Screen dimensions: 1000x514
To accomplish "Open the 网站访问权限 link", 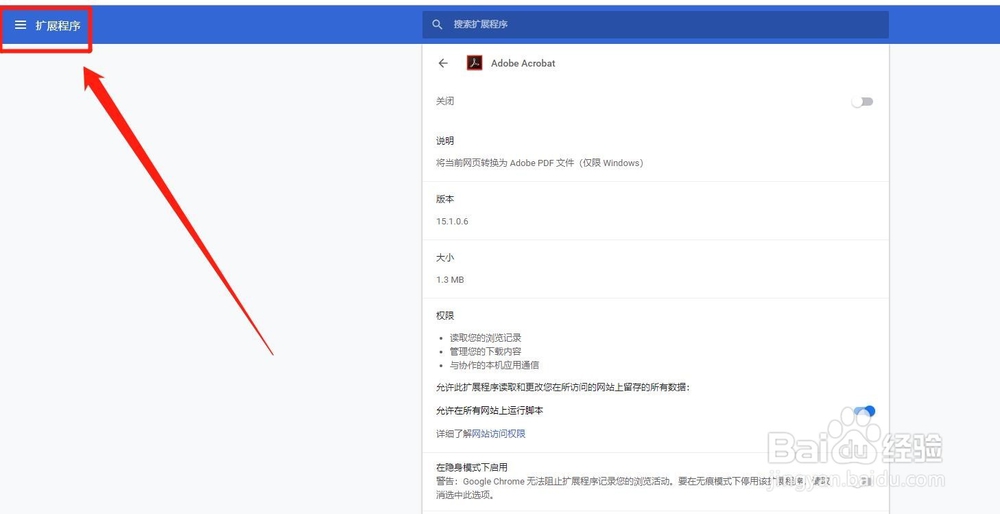I will [499, 434].
